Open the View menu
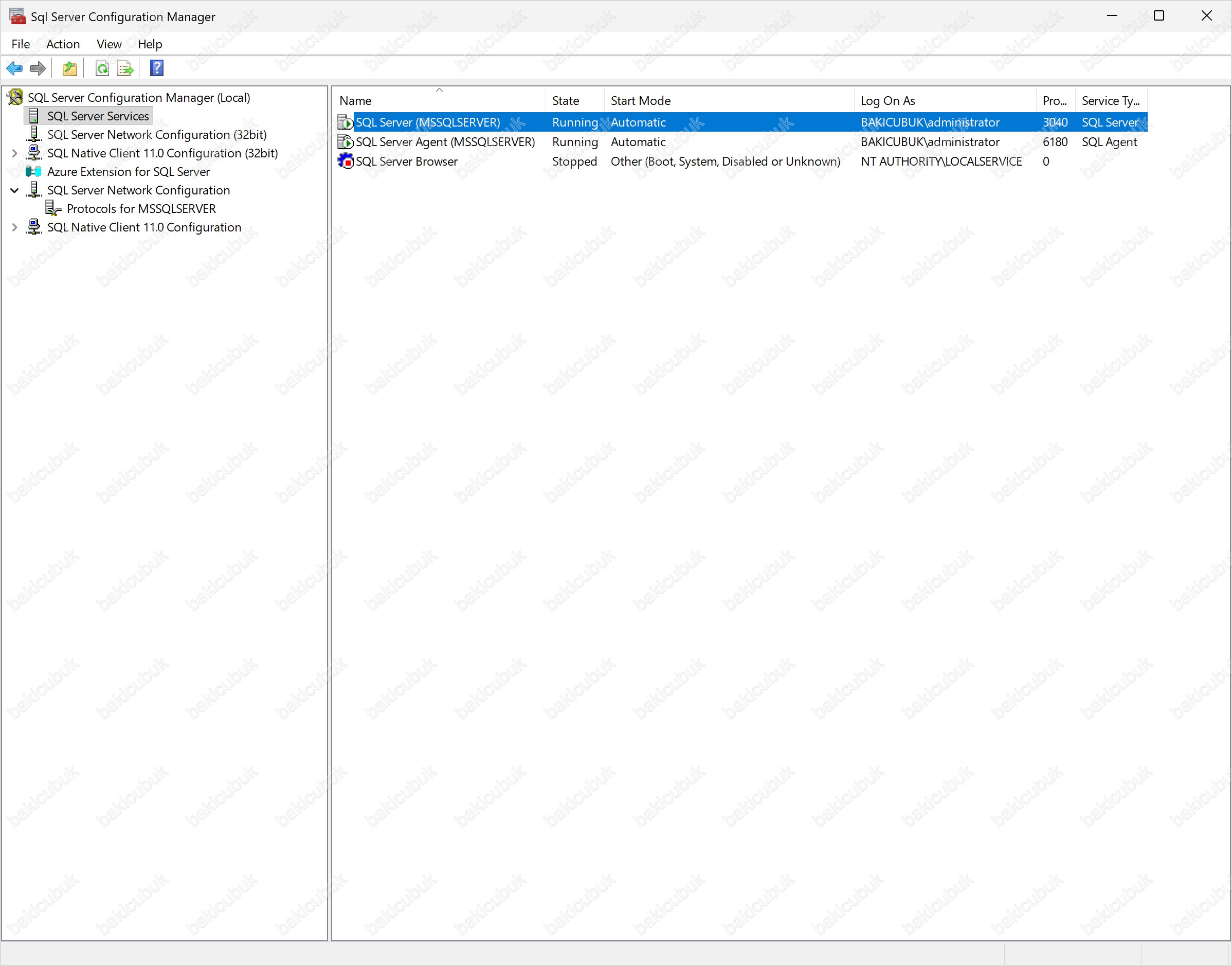The image size is (1232, 966). [x=108, y=44]
